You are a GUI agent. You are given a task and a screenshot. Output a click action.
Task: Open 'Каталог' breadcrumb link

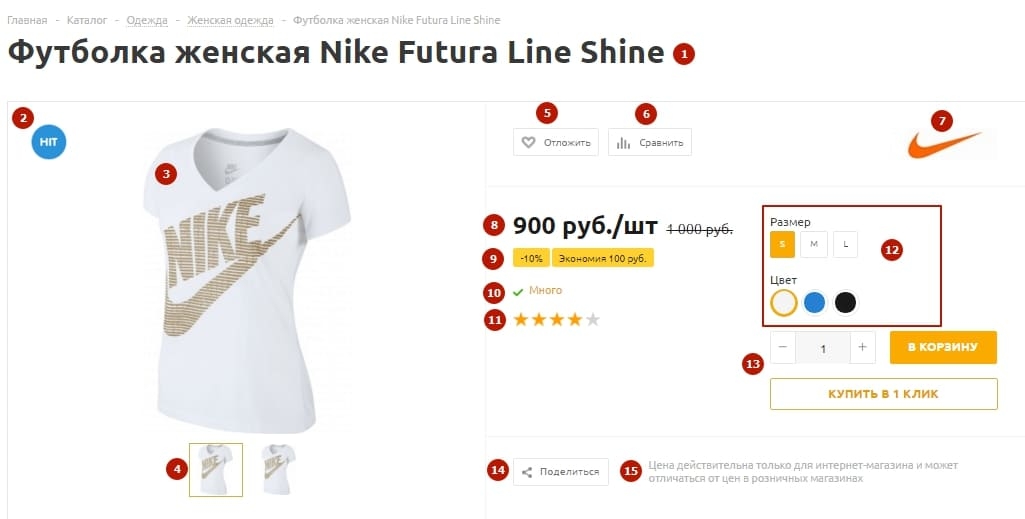click(x=87, y=20)
